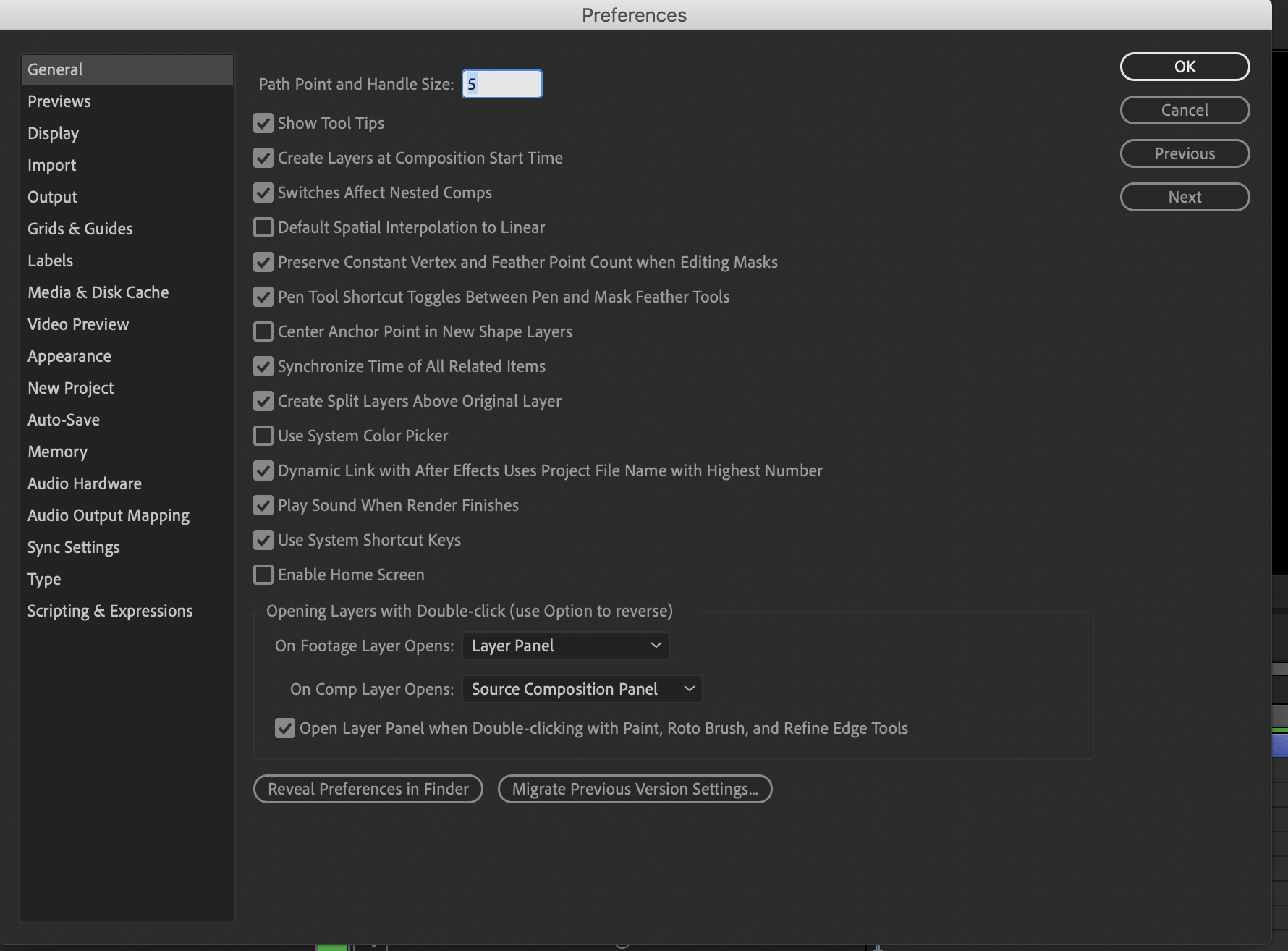This screenshot has width=1288, height=951.
Task: Toggle Enable Home Screen on
Action: (263, 575)
